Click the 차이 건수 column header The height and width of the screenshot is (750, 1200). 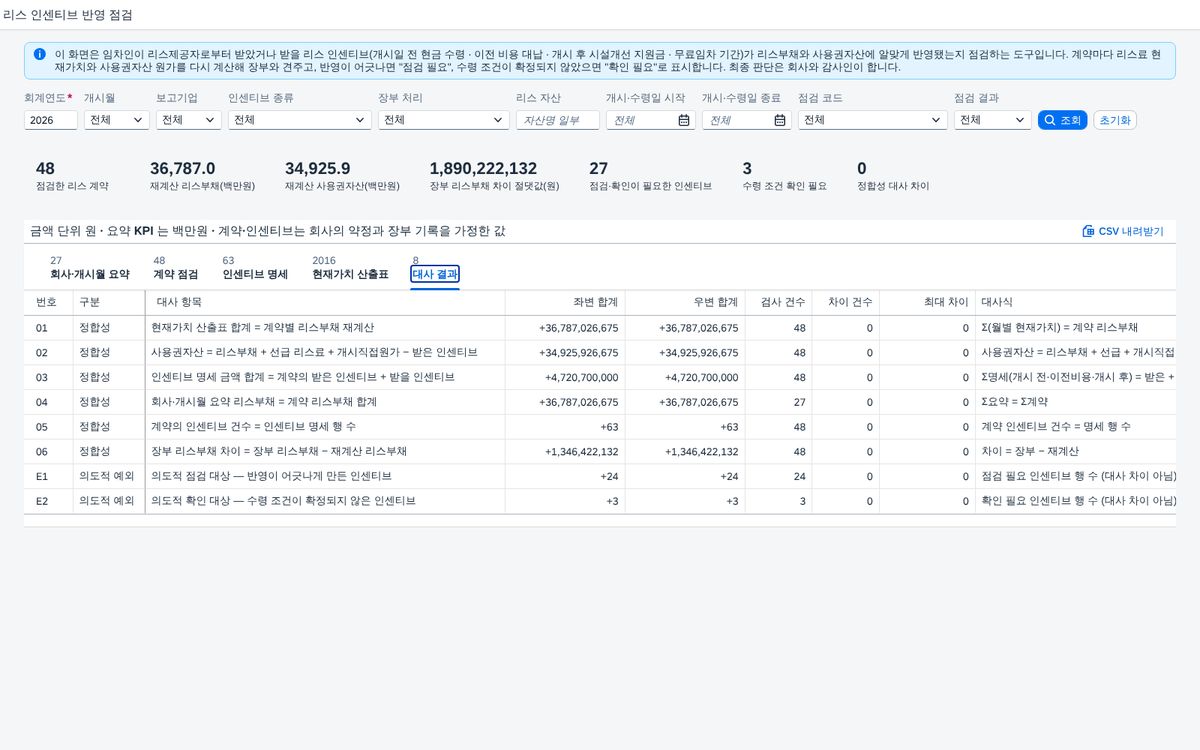click(846, 302)
